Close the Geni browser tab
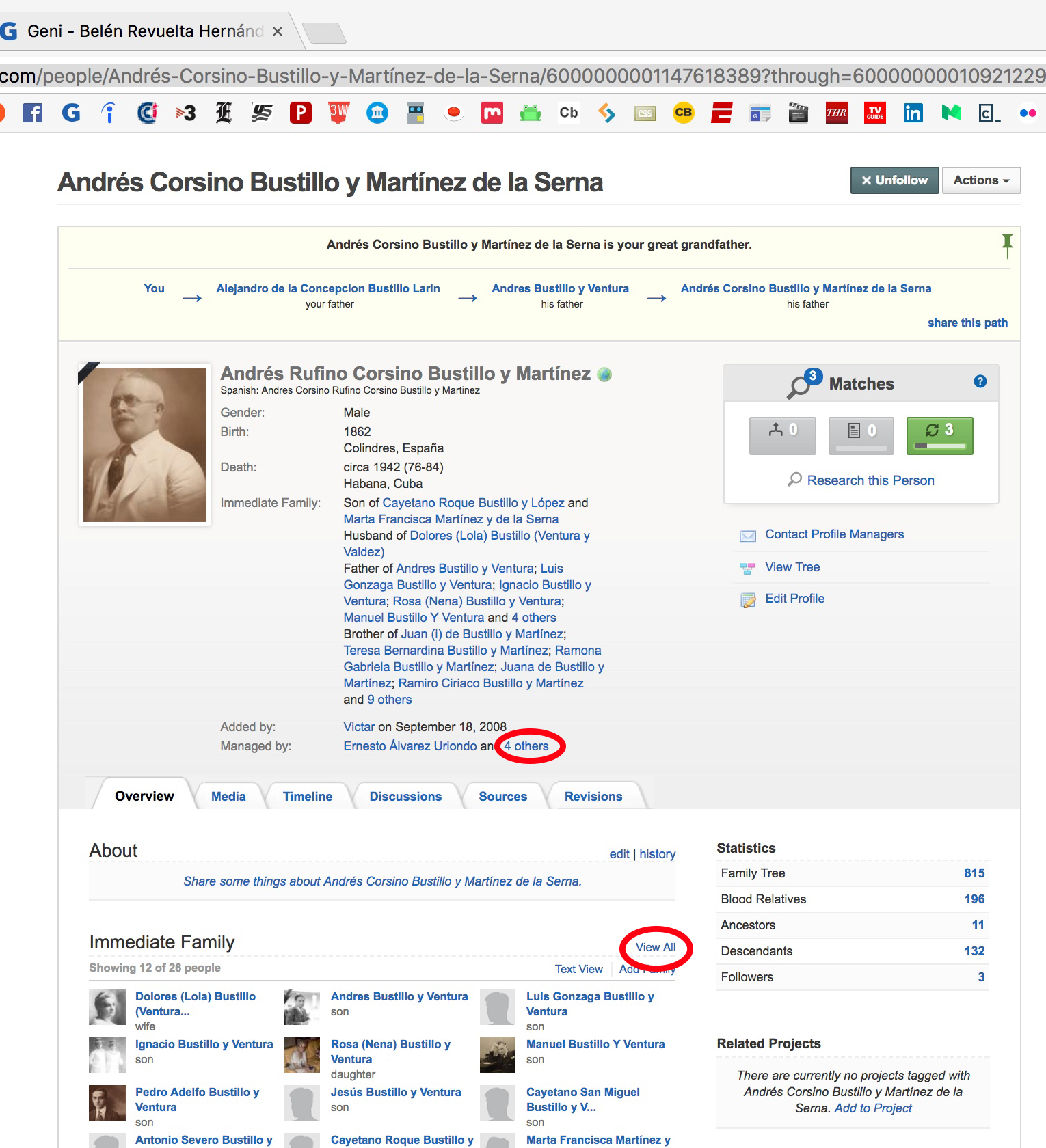 pos(278,31)
